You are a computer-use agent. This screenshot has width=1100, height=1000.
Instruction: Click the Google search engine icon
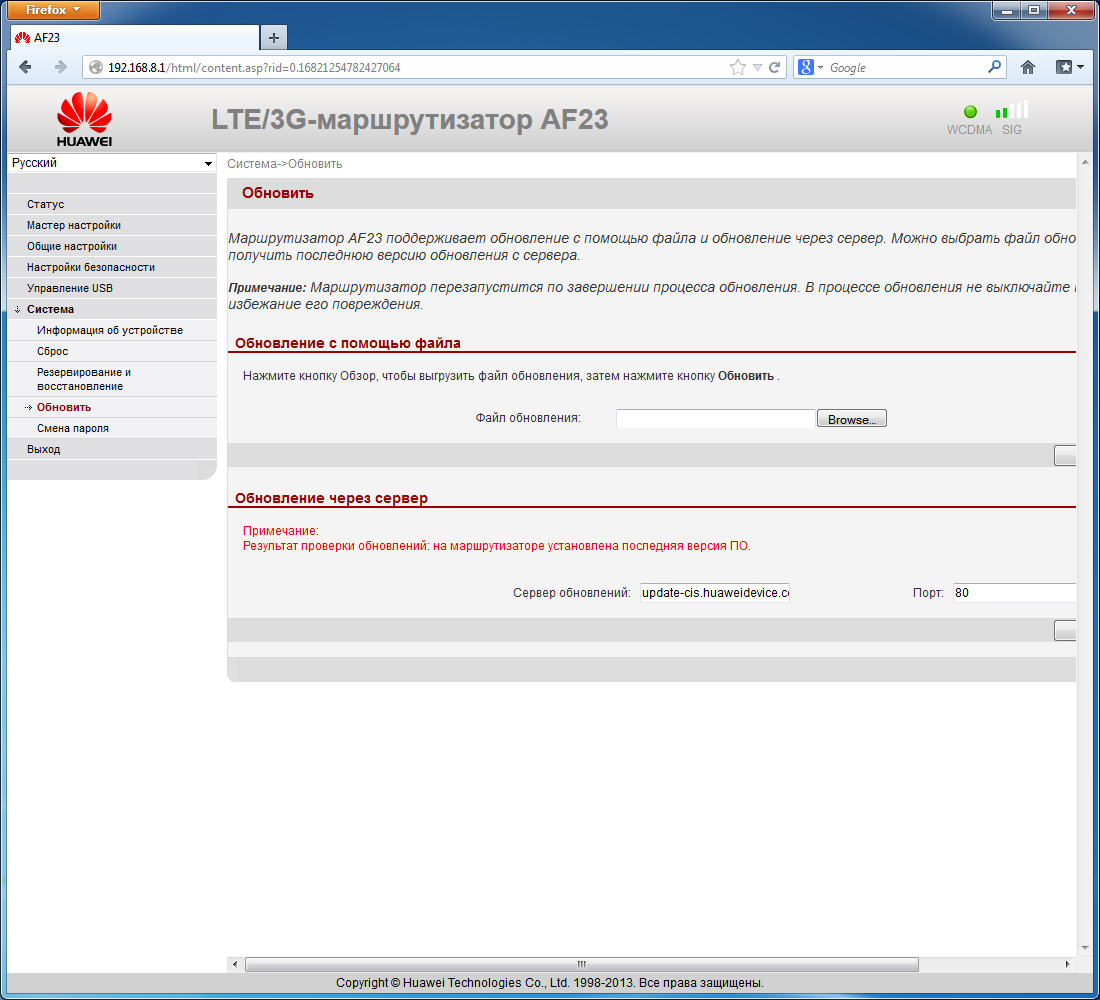(x=806, y=67)
